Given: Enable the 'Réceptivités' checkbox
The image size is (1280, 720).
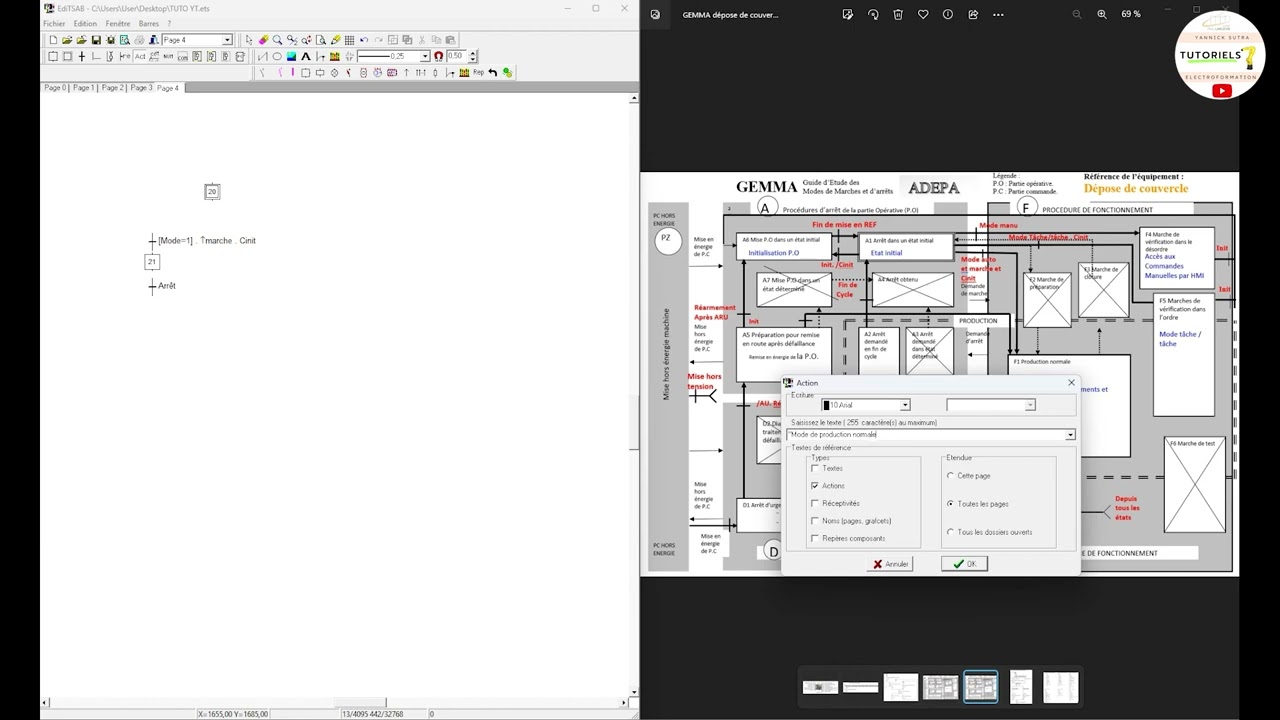Looking at the screenshot, I should (815, 503).
